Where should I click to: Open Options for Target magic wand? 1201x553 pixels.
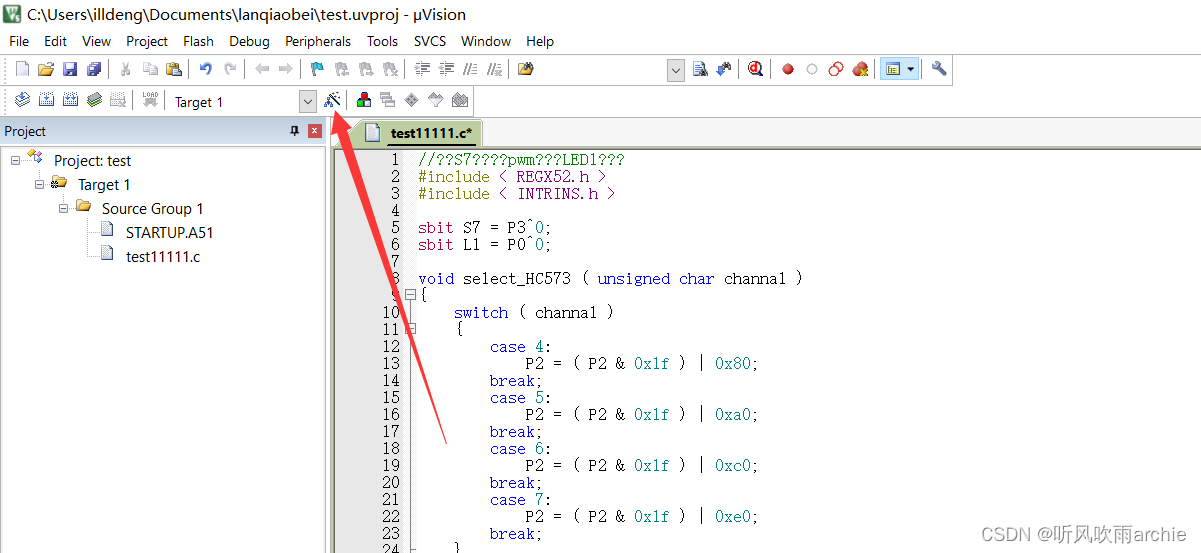(333, 100)
